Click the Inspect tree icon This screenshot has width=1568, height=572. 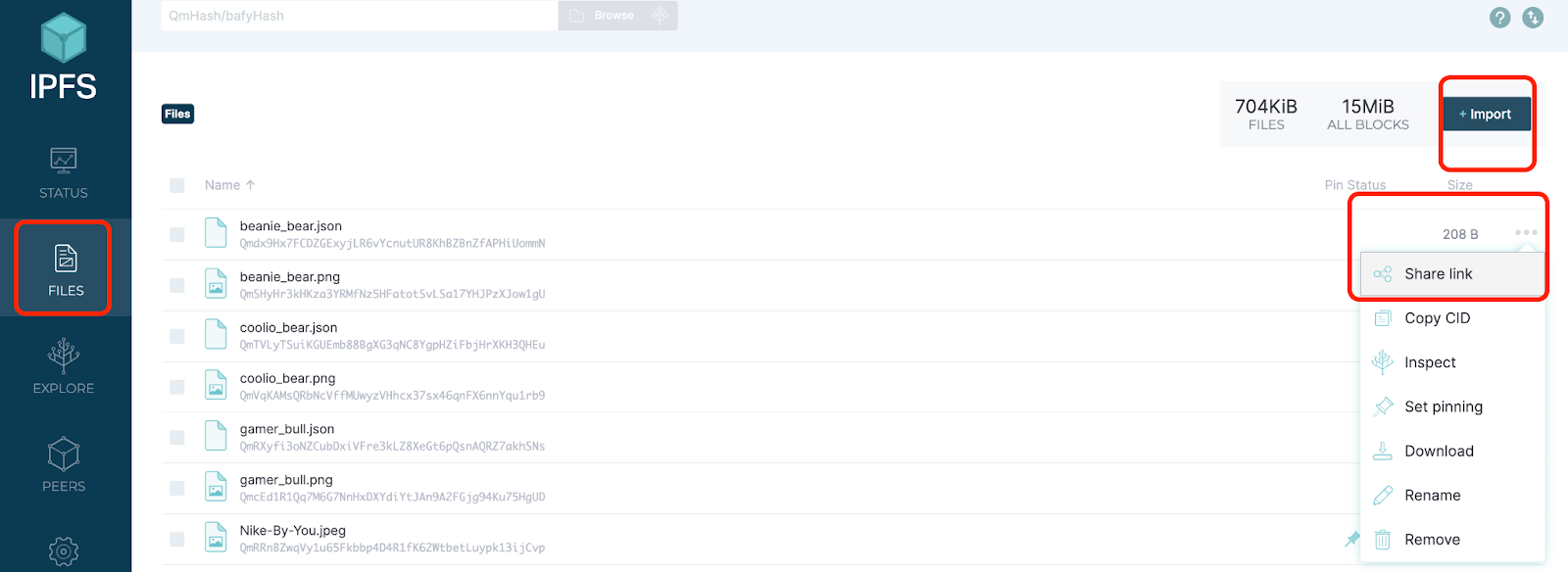click(1383, 362)
